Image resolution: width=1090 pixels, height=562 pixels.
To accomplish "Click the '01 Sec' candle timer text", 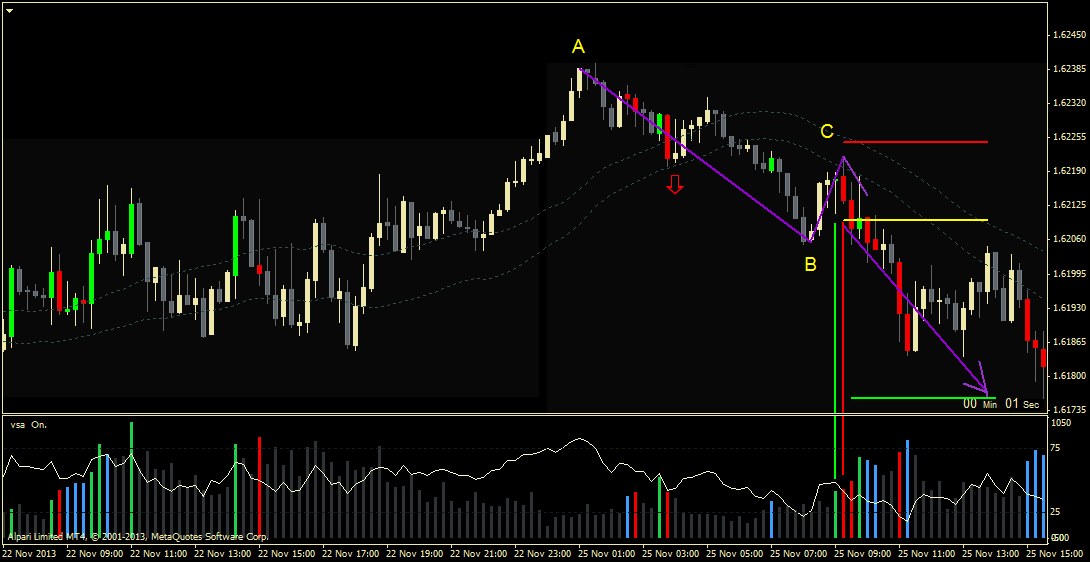I will (1022, 403).
